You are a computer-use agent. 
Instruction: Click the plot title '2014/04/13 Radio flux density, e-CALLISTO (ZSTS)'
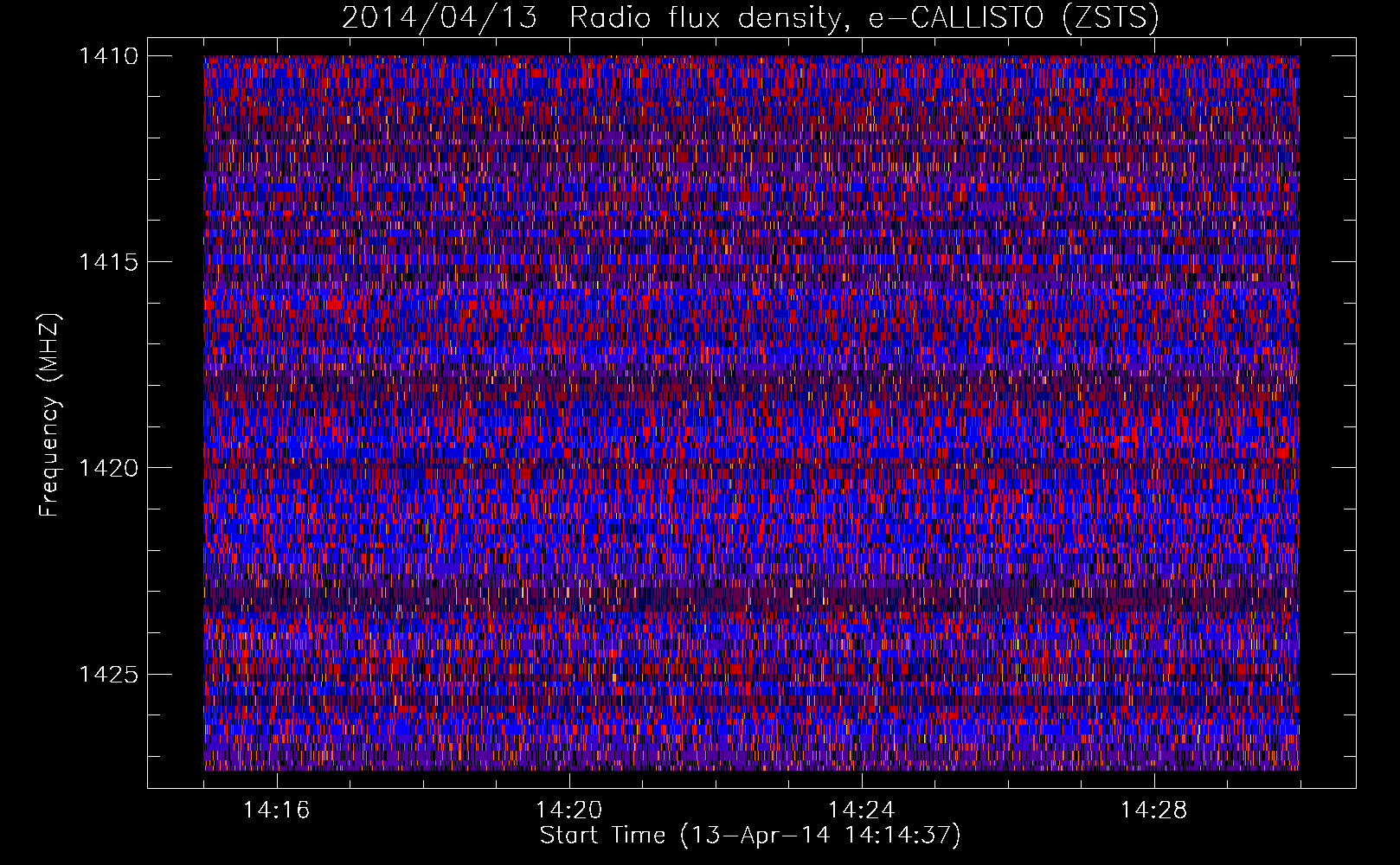[750, 18]
